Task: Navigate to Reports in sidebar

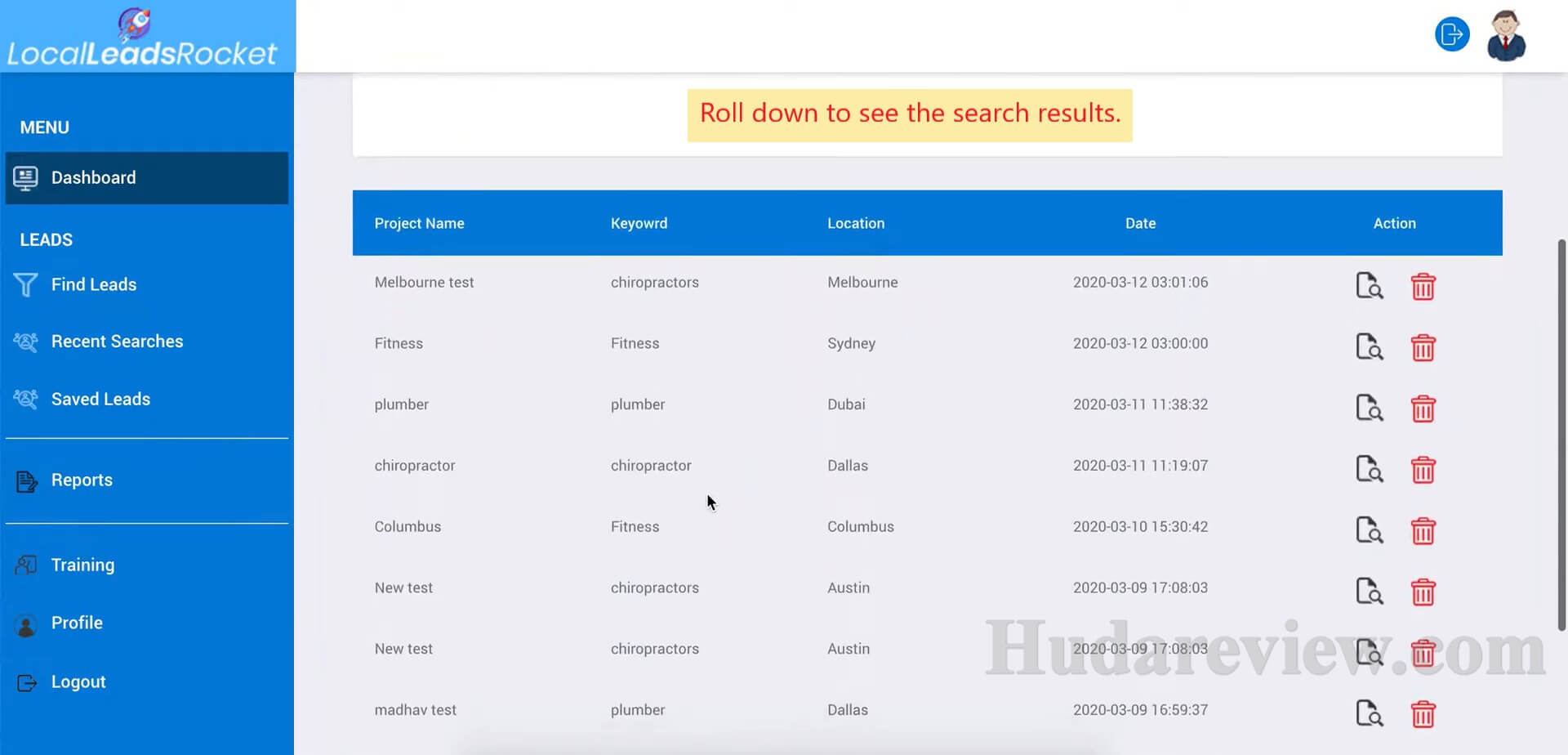Action: tap(82, 480)
